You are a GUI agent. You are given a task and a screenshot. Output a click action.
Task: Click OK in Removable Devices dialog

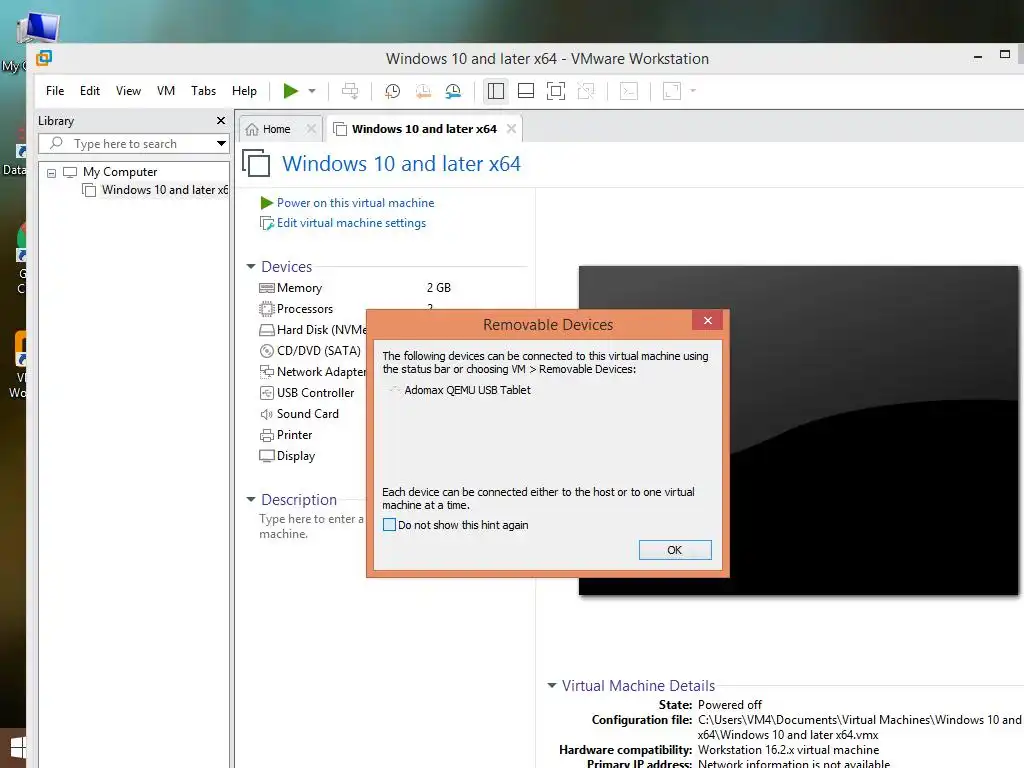(x=675, y=550)
